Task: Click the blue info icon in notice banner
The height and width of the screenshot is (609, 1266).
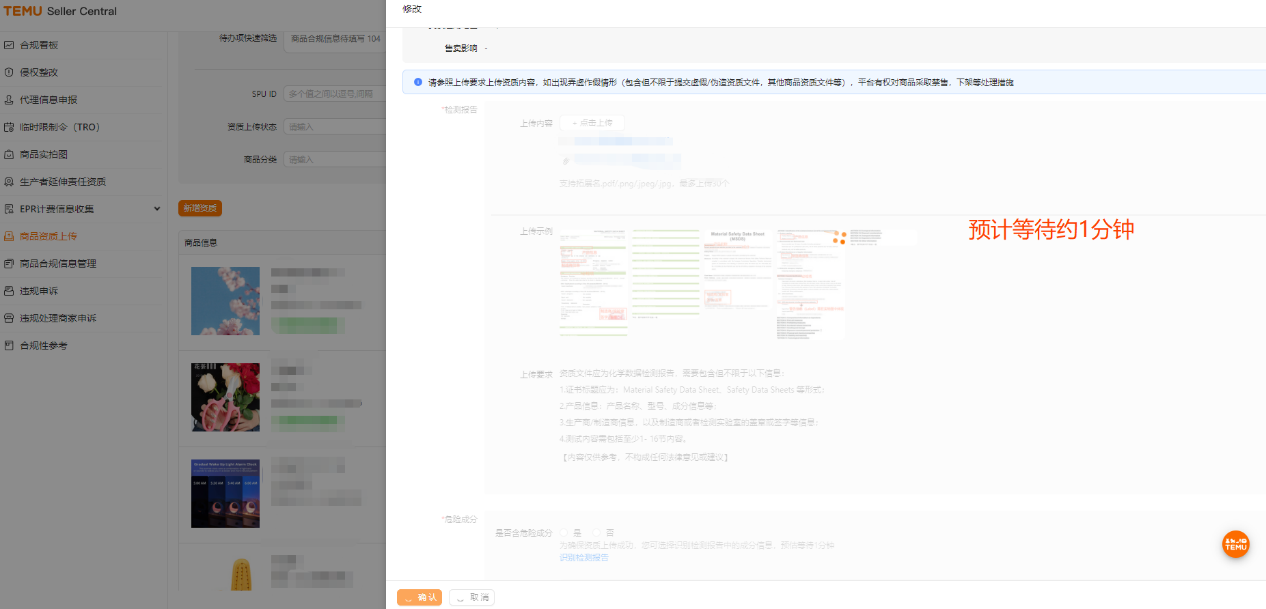Action: pyautogui.click(x=417, y=82)
